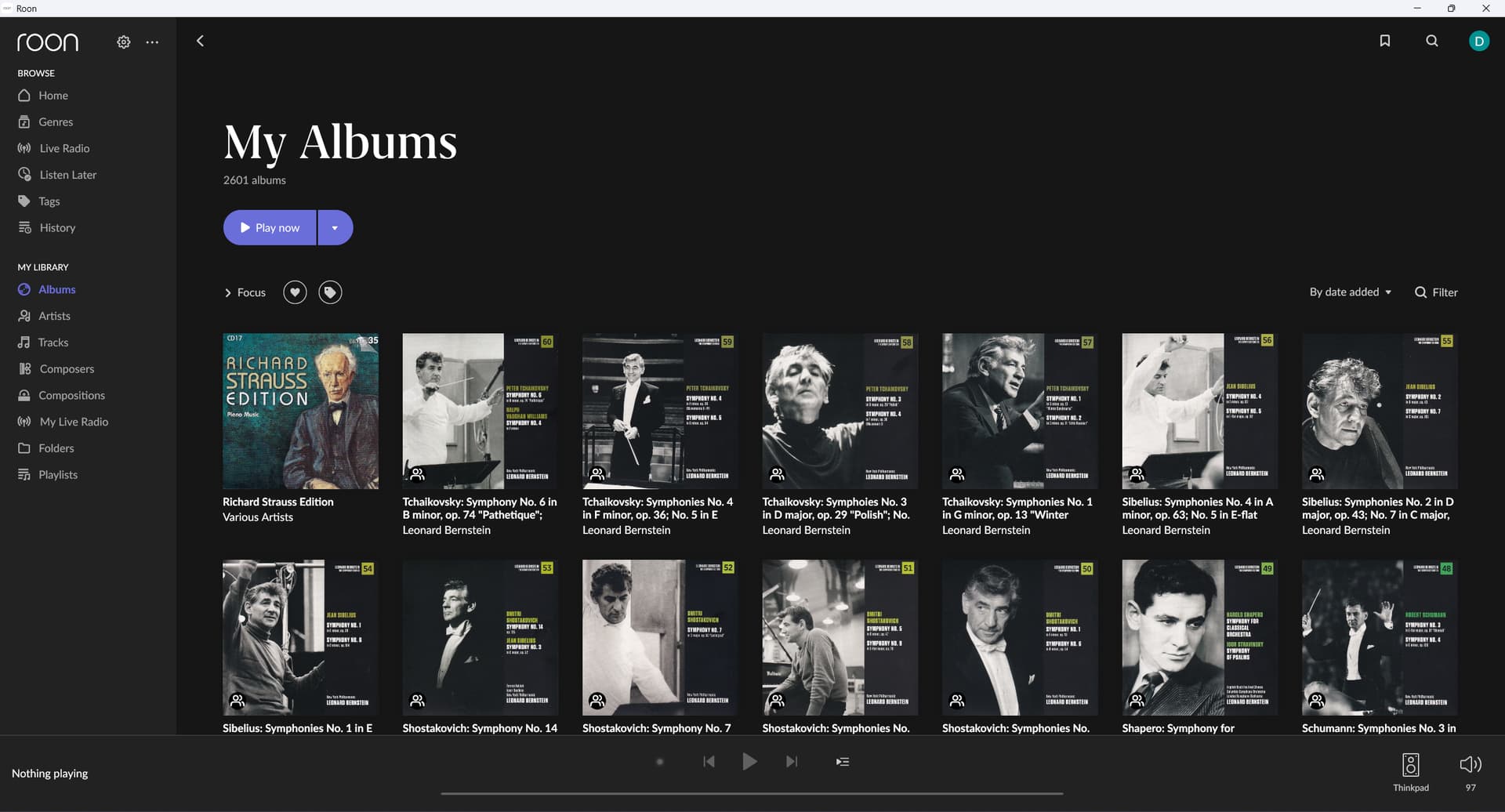Open the volume speaker control
Image resolution: width=1505 pixels, height=812 pixels.
coord(1470,764)
